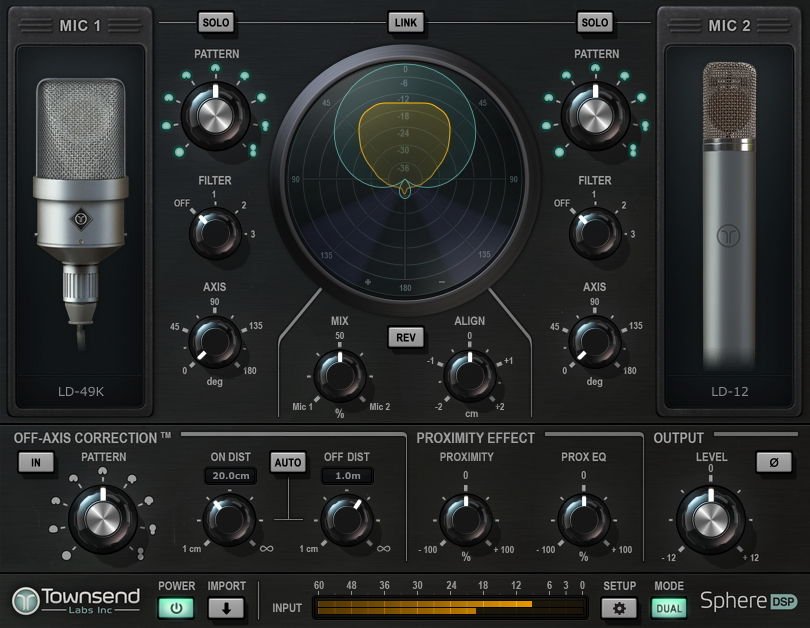Screen dimensions: 810x628
Task: Toggle the Mic 1 SOLO button
Action: pos(216,23)
